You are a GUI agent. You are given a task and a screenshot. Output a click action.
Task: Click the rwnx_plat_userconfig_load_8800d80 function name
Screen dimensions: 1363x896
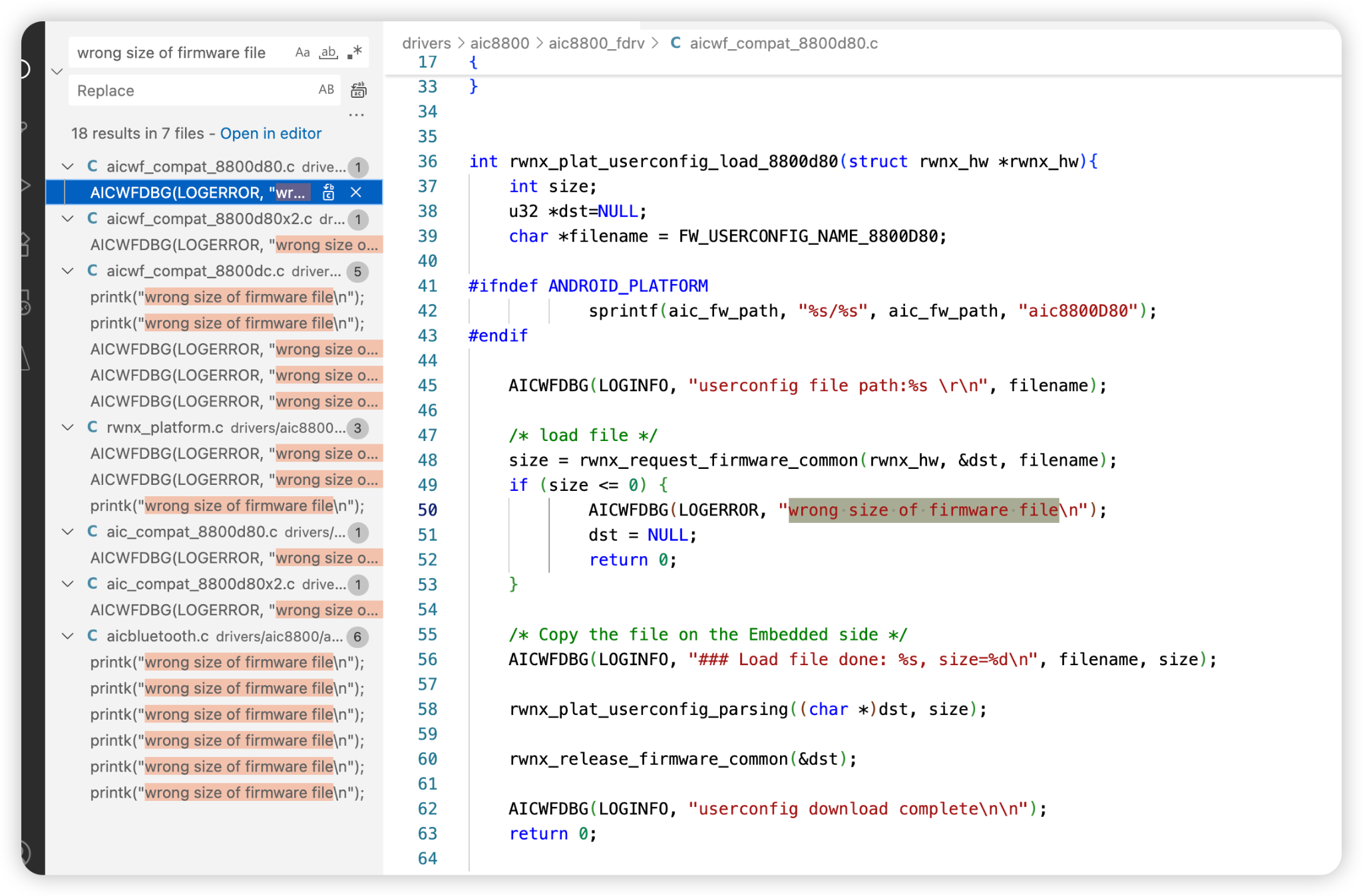tap(674, 162)
